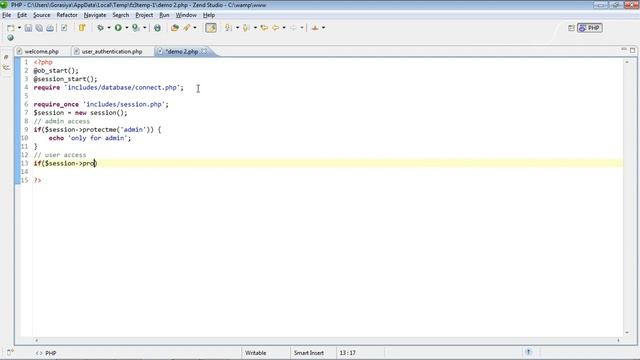Click the Previous Annotation icon

pyautogui.click(x=246, y=28)
